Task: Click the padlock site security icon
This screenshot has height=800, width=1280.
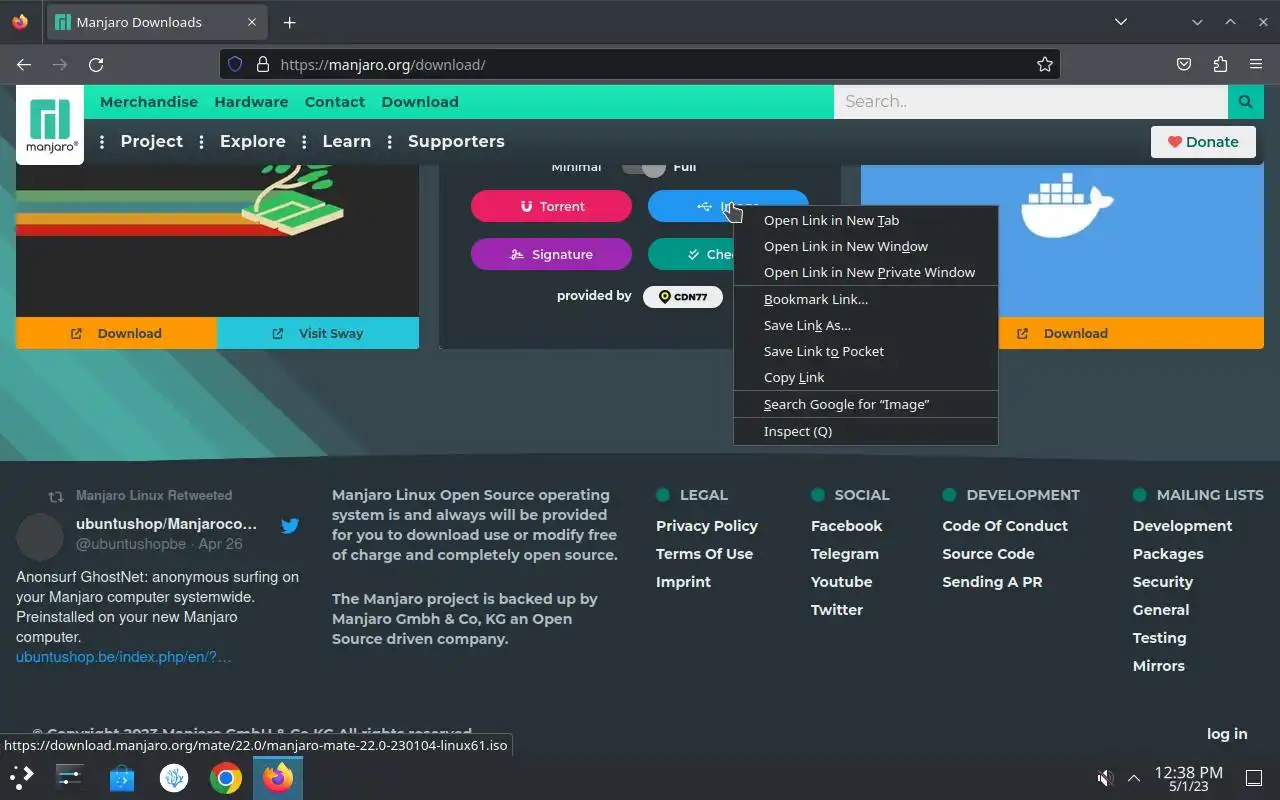Action: [263, 64]
